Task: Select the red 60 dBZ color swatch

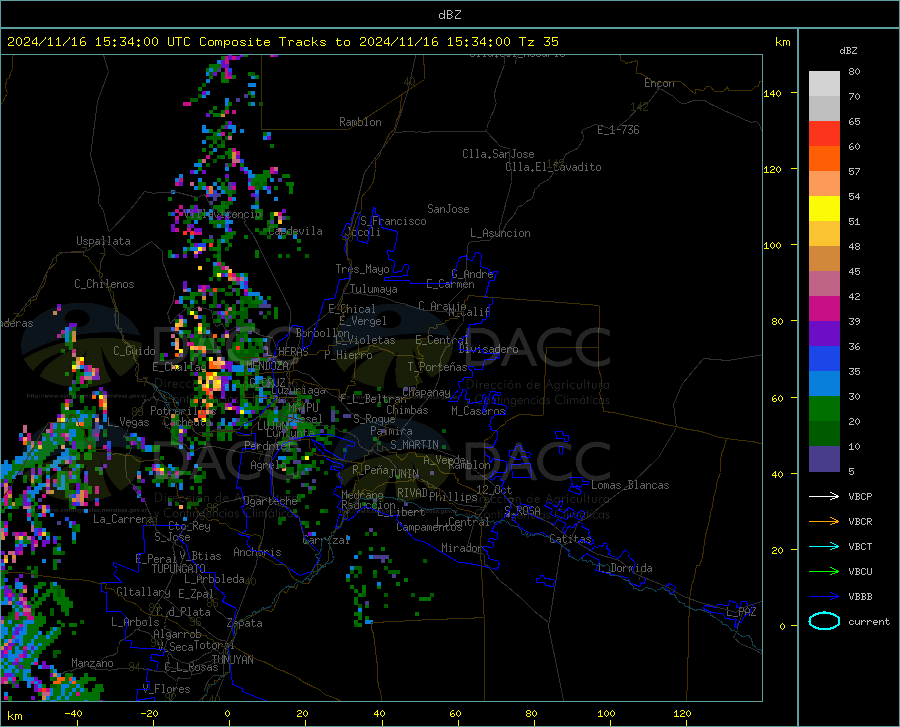Action: pyautogui.click(x=824, y=134)
